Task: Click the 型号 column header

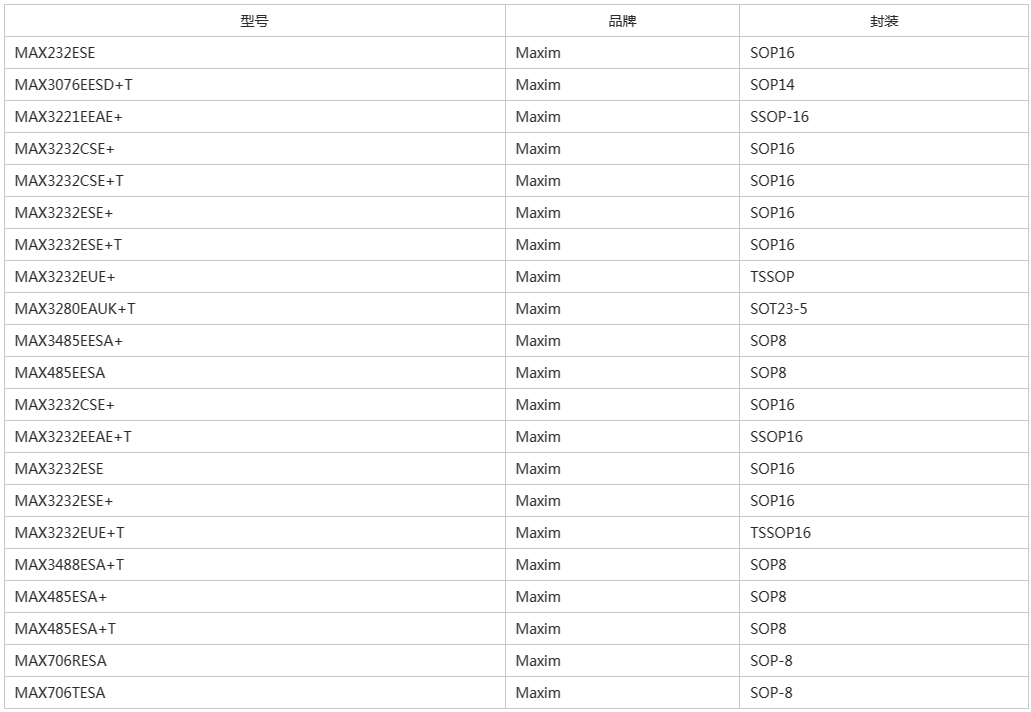Action: coord(254,21)
